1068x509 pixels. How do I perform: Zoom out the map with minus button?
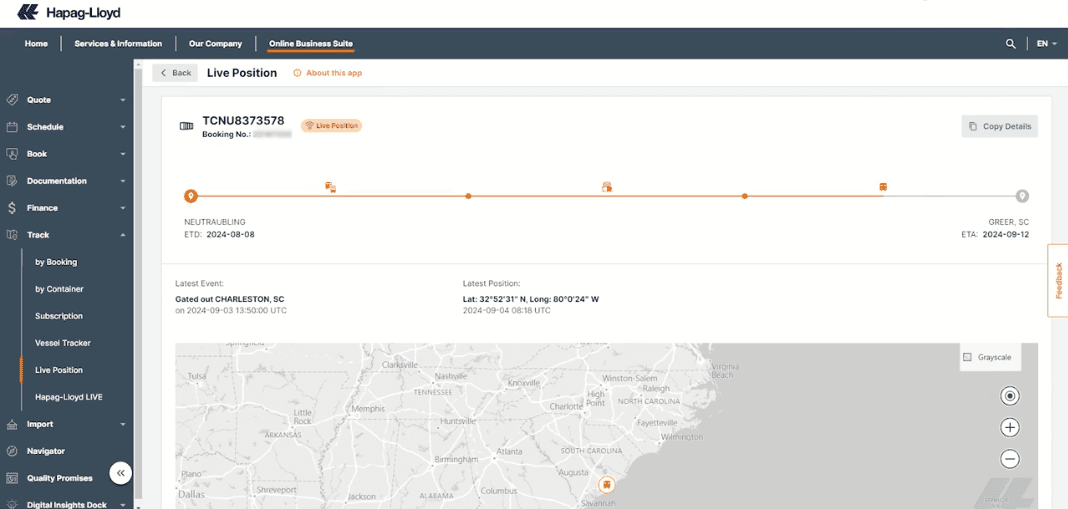pyautogui.click(x=1009, y=459)
